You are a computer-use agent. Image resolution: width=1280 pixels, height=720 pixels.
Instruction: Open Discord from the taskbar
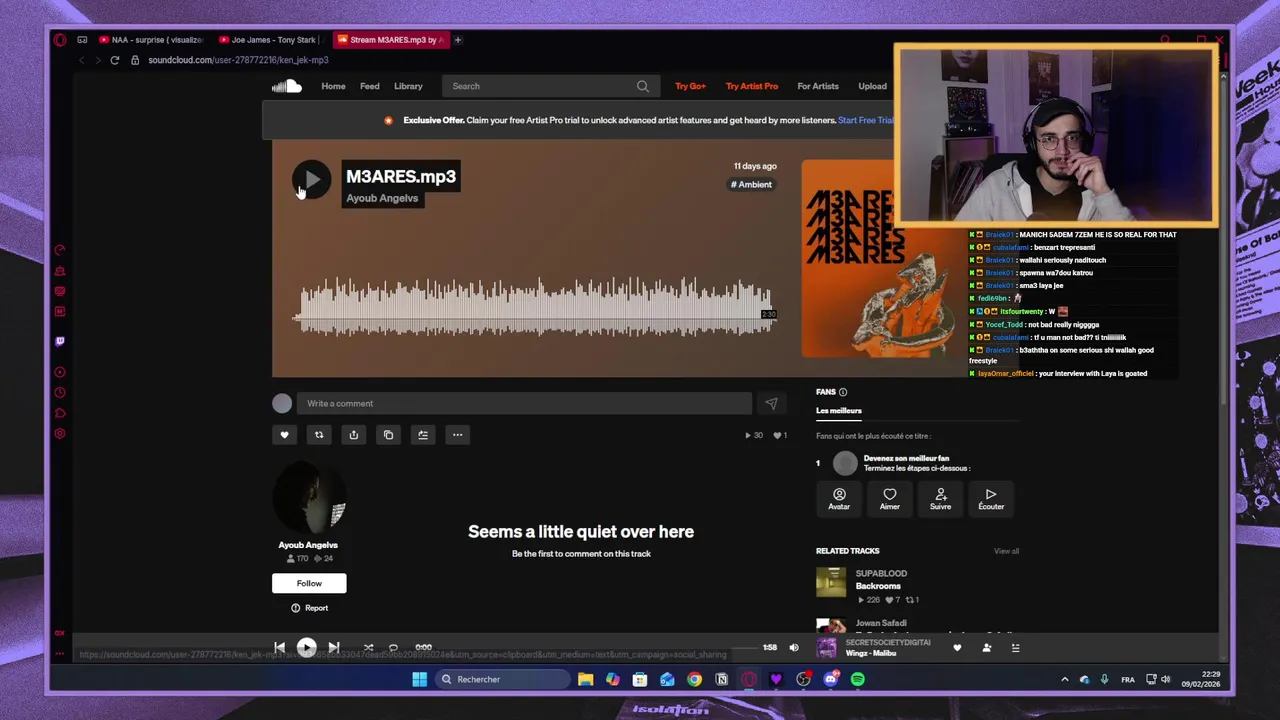coord(831,680)
